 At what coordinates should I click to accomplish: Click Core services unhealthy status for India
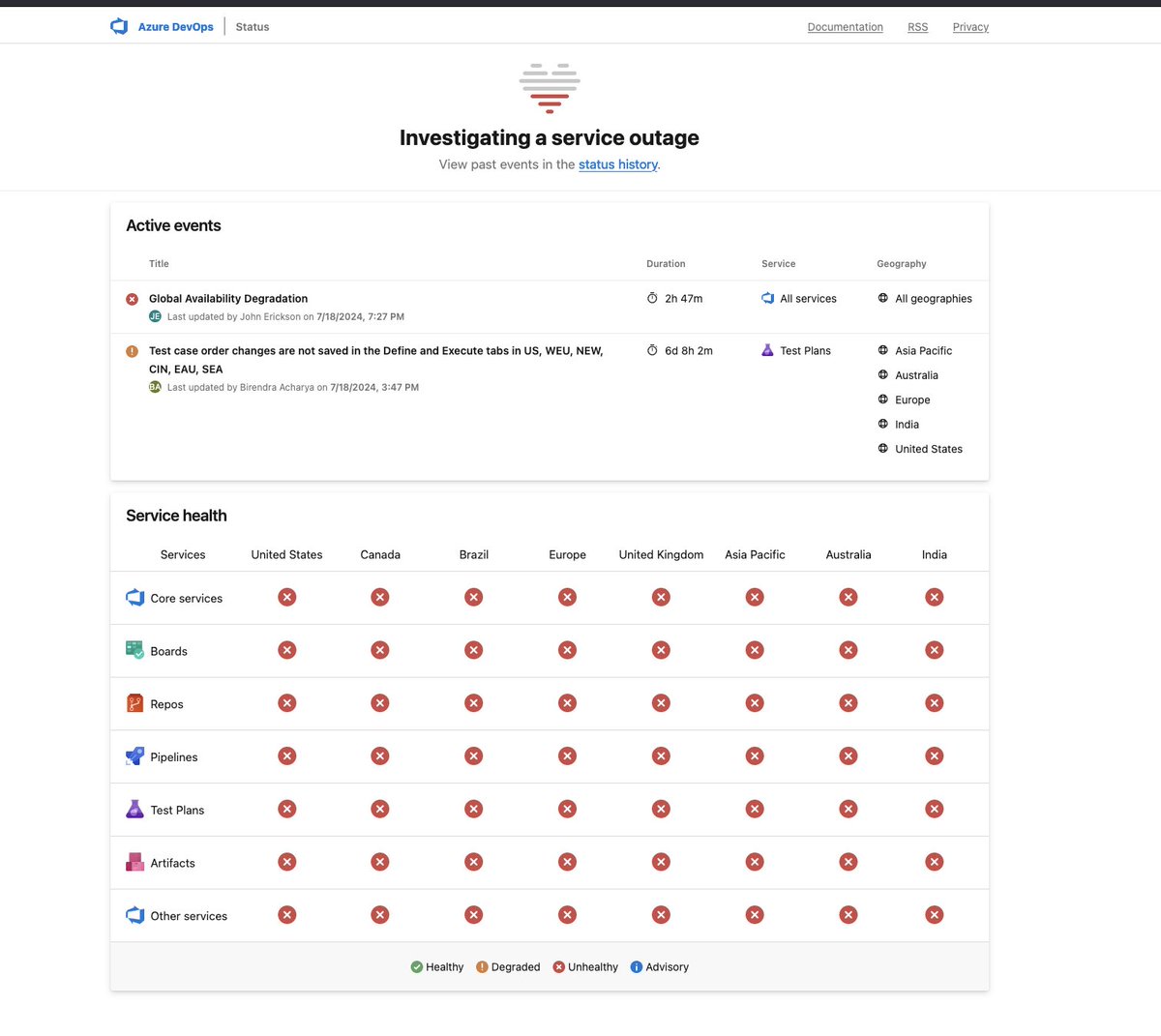(935, 597)
